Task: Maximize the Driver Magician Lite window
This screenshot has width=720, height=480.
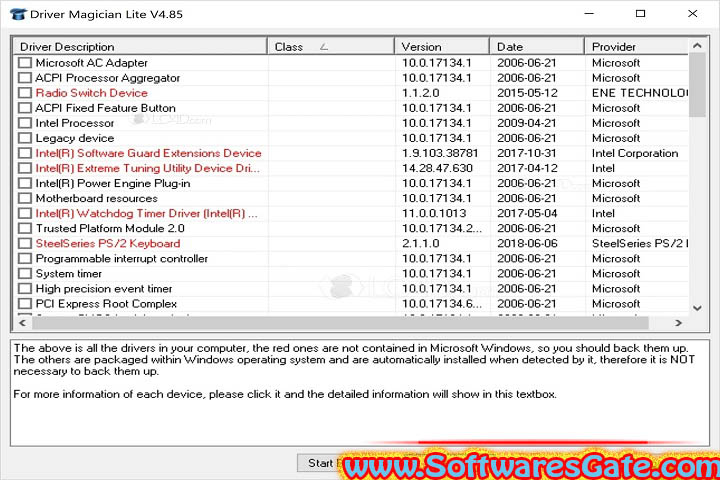Action: pos(640,14)
